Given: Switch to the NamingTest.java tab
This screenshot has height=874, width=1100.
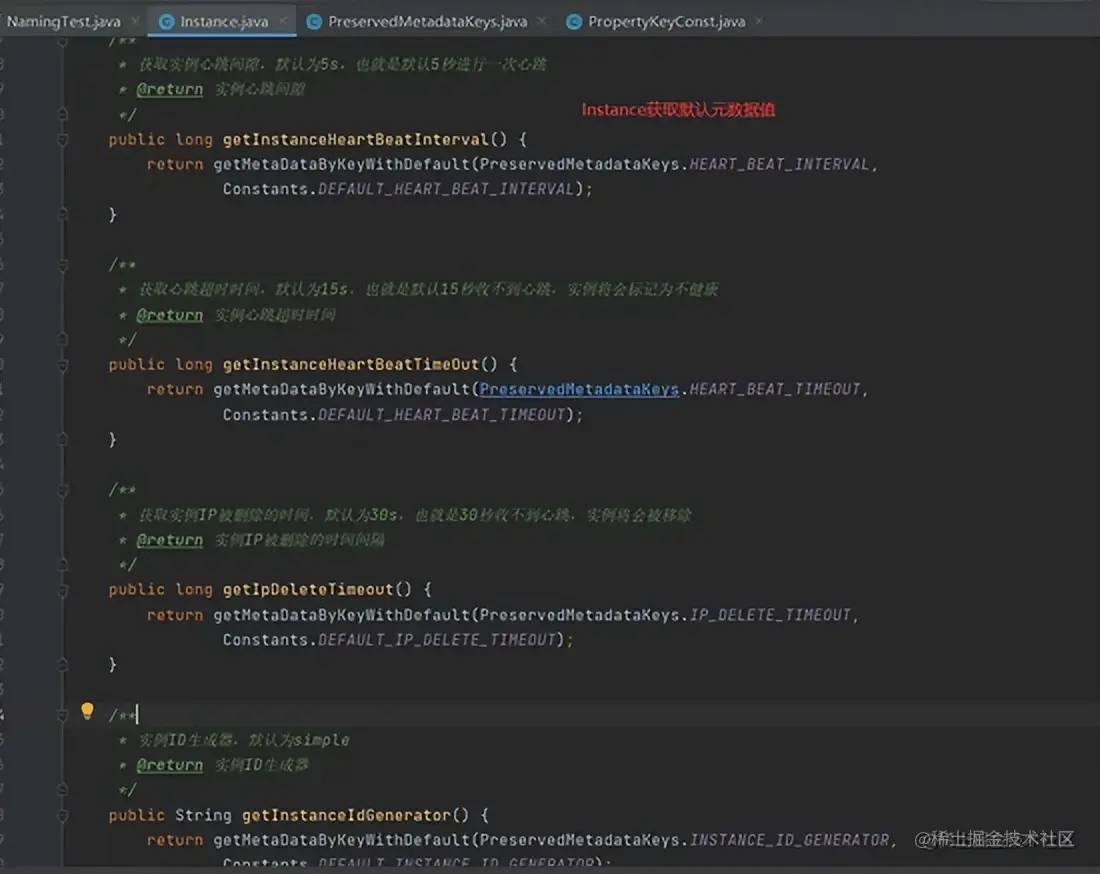Looking at the screenshot, I should [x=63, y=22].
